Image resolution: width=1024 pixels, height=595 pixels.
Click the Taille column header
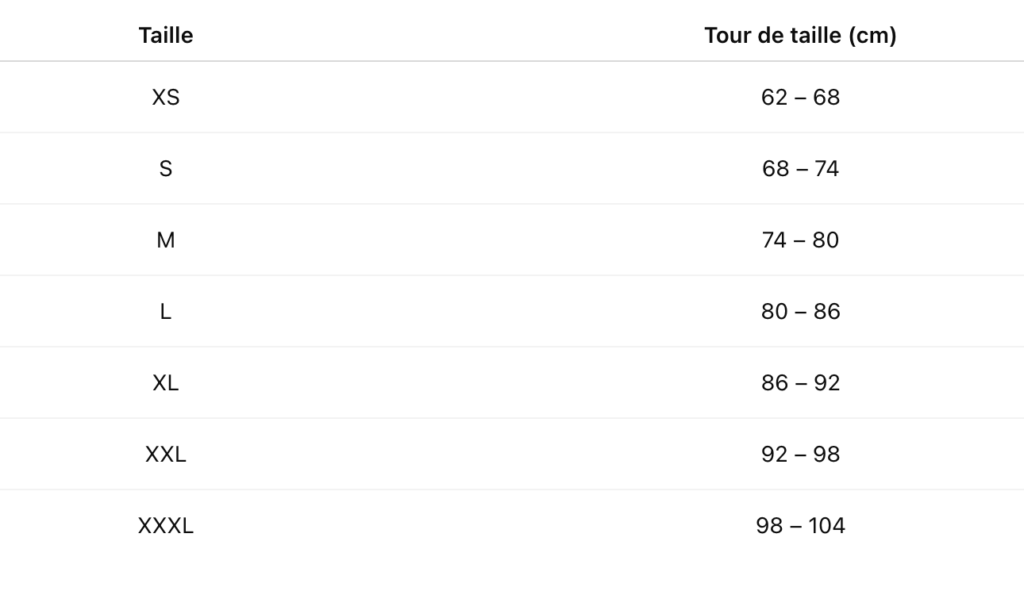tap(166, 36)
